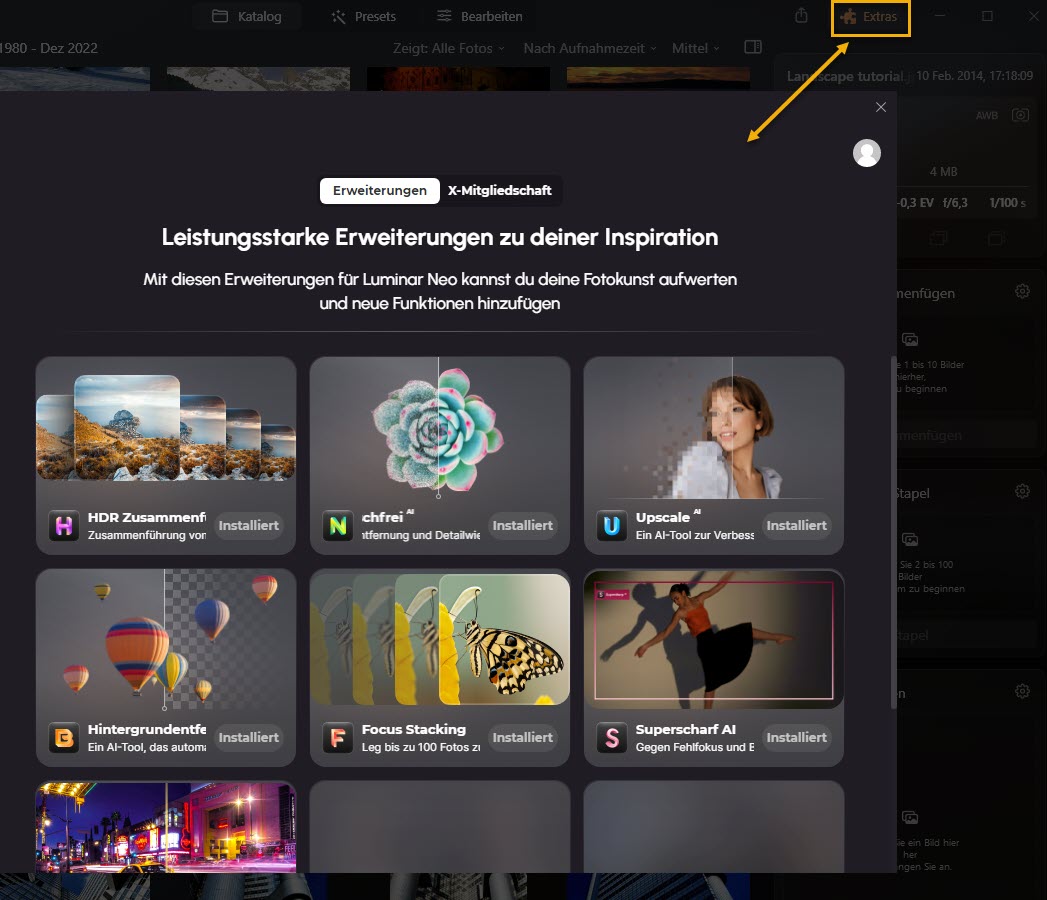Click Installiert button for HDR Zusammenführung
The height and width of the screenshot is (900, 1047).
pos(248,525)
